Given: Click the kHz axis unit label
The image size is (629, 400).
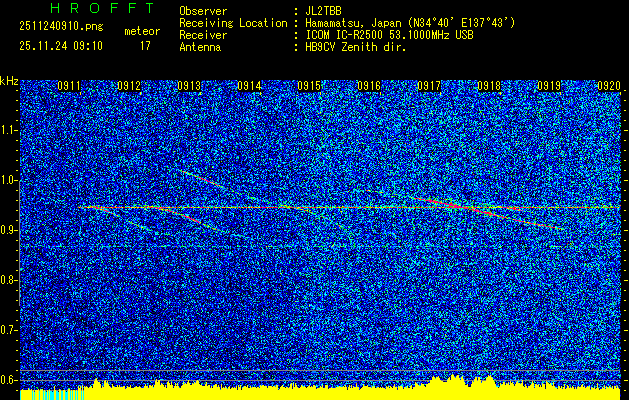Looking at the screenshot, I should point(9,80).
